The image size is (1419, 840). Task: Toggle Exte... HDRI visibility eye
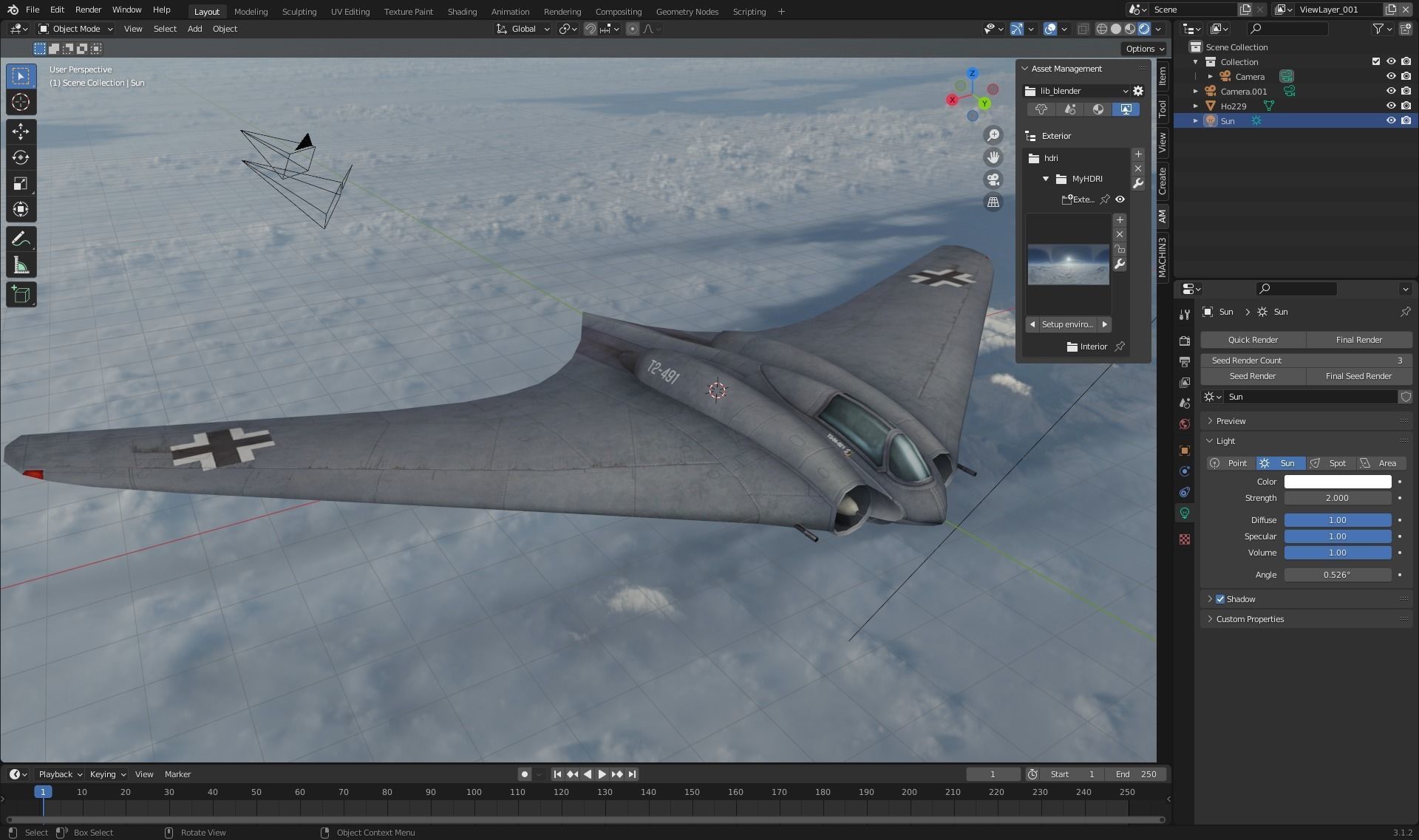tap(1120, 199)
